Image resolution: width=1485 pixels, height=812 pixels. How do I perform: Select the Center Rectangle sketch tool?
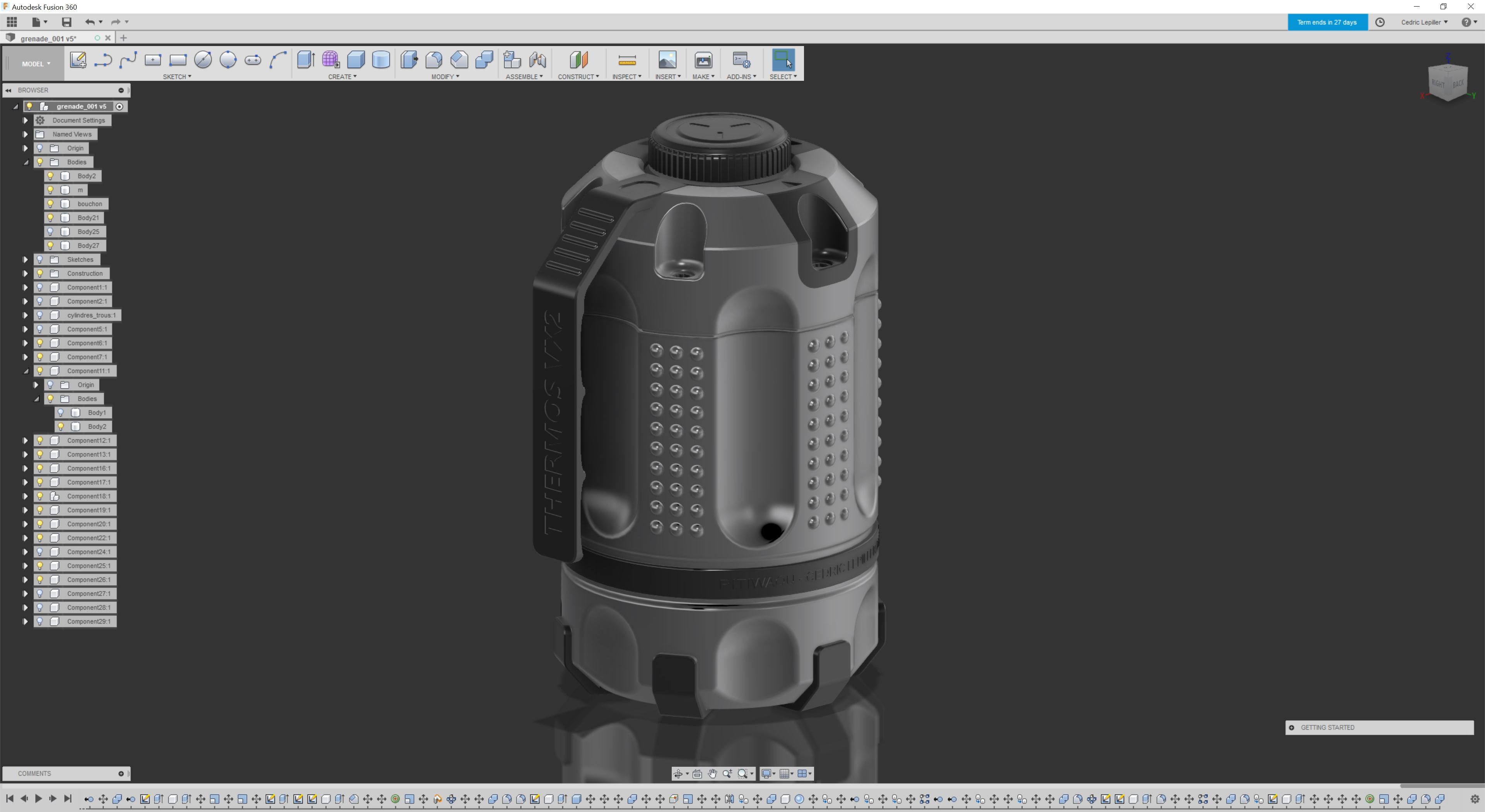click(x=153, y=60)
